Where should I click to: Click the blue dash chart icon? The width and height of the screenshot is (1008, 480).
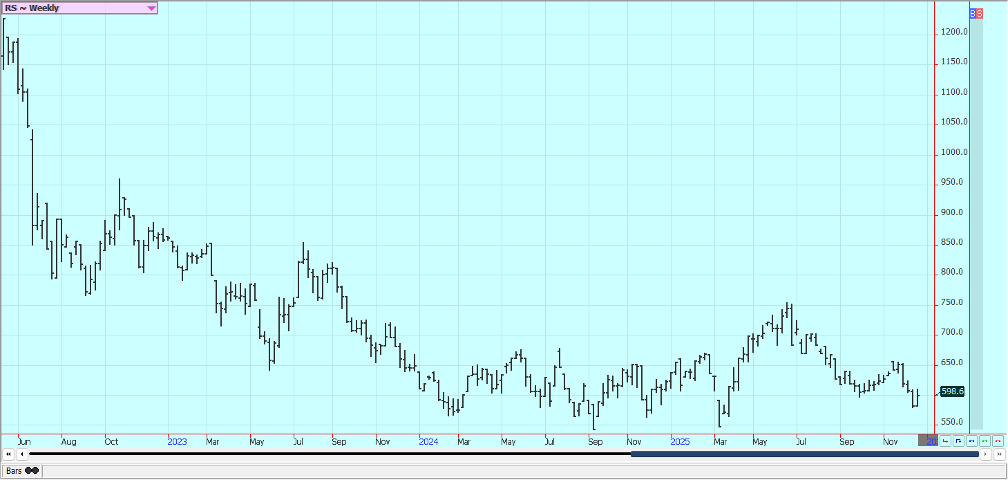tap(971, 440)
